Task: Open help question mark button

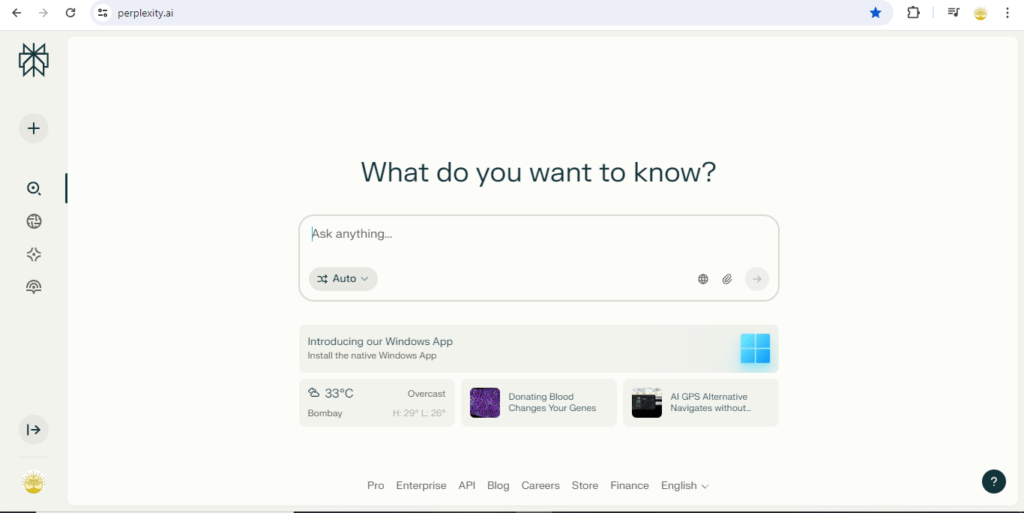Action: click(993, 482)
